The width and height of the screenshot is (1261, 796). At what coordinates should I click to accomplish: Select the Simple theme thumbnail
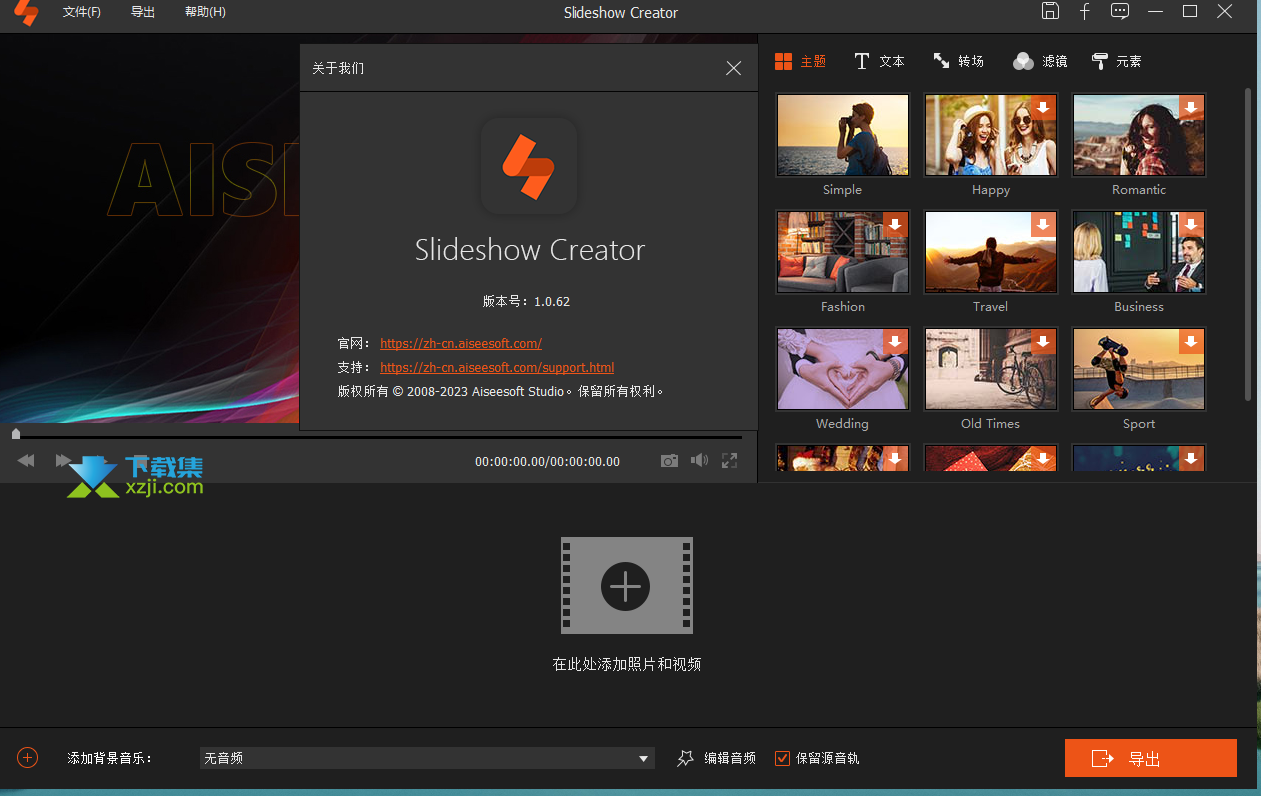click(x=843, y=135)
